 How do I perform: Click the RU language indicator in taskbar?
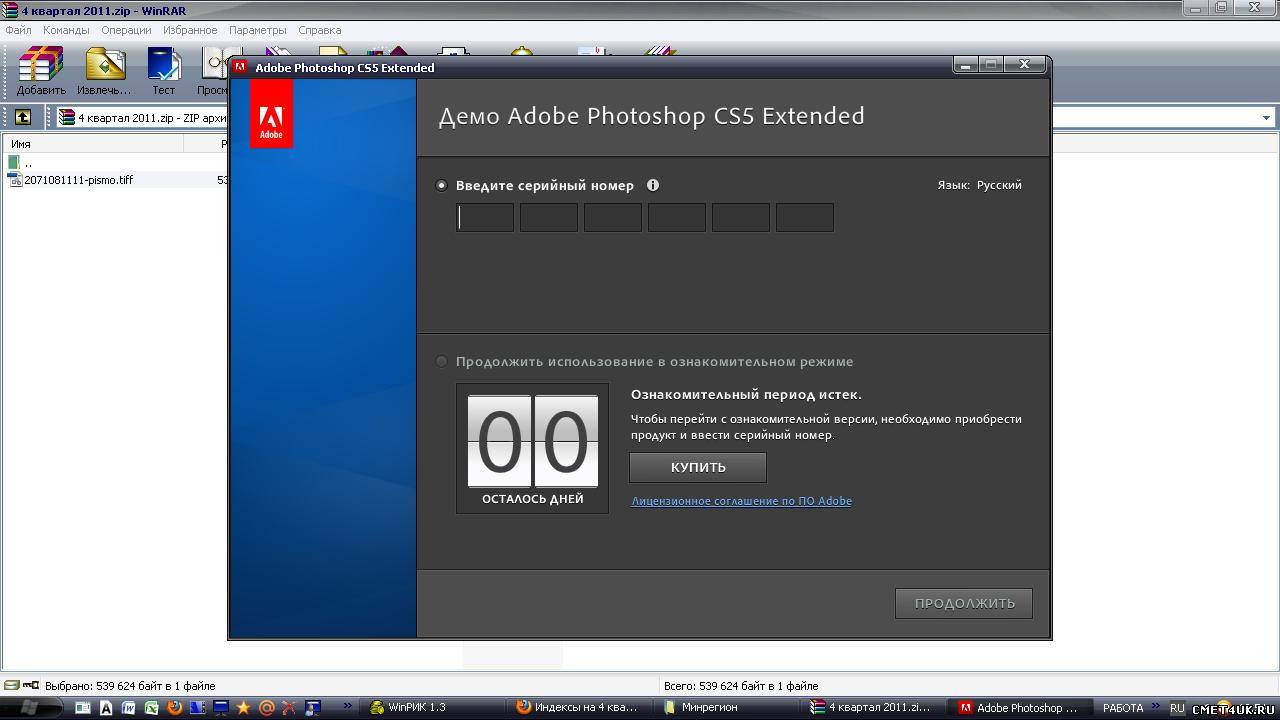tap(1177, 708)
